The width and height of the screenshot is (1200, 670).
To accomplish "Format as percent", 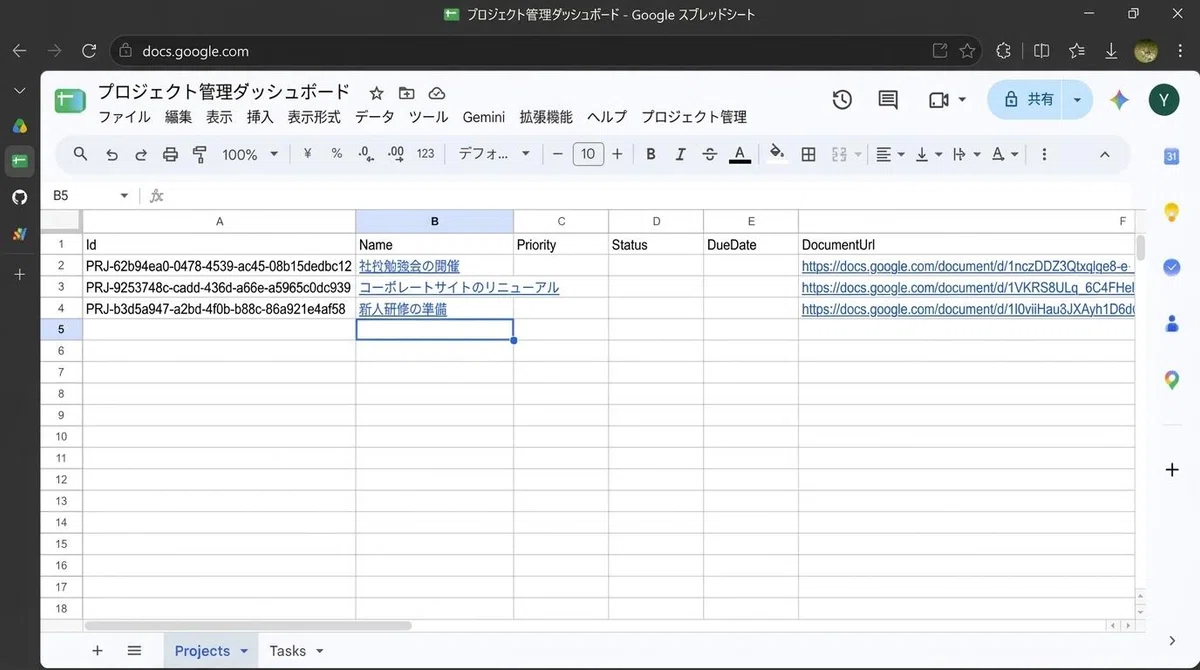I will pyautogui.click(x=337, y=154).
